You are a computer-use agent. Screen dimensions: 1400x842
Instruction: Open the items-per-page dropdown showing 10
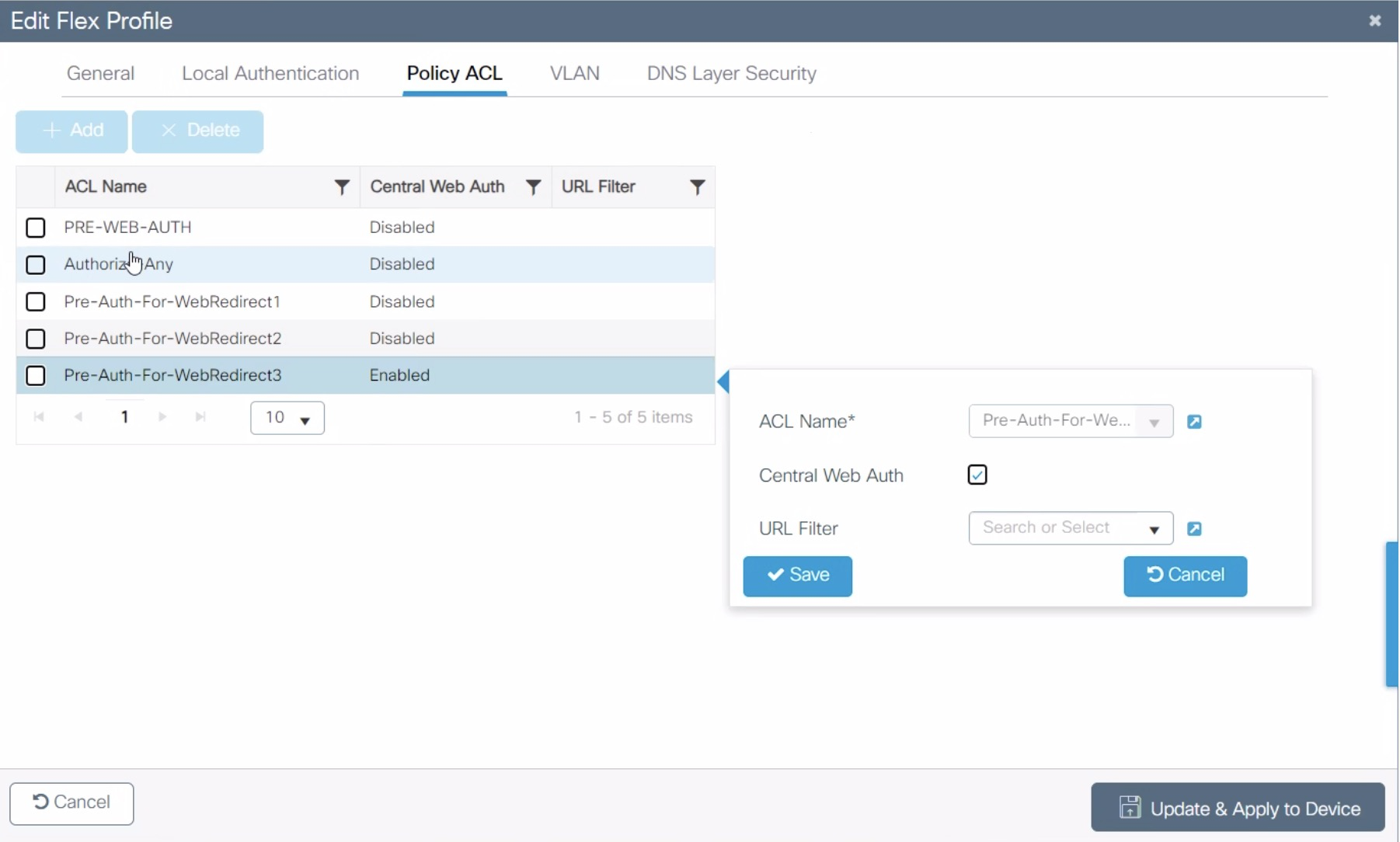(287, 417)
